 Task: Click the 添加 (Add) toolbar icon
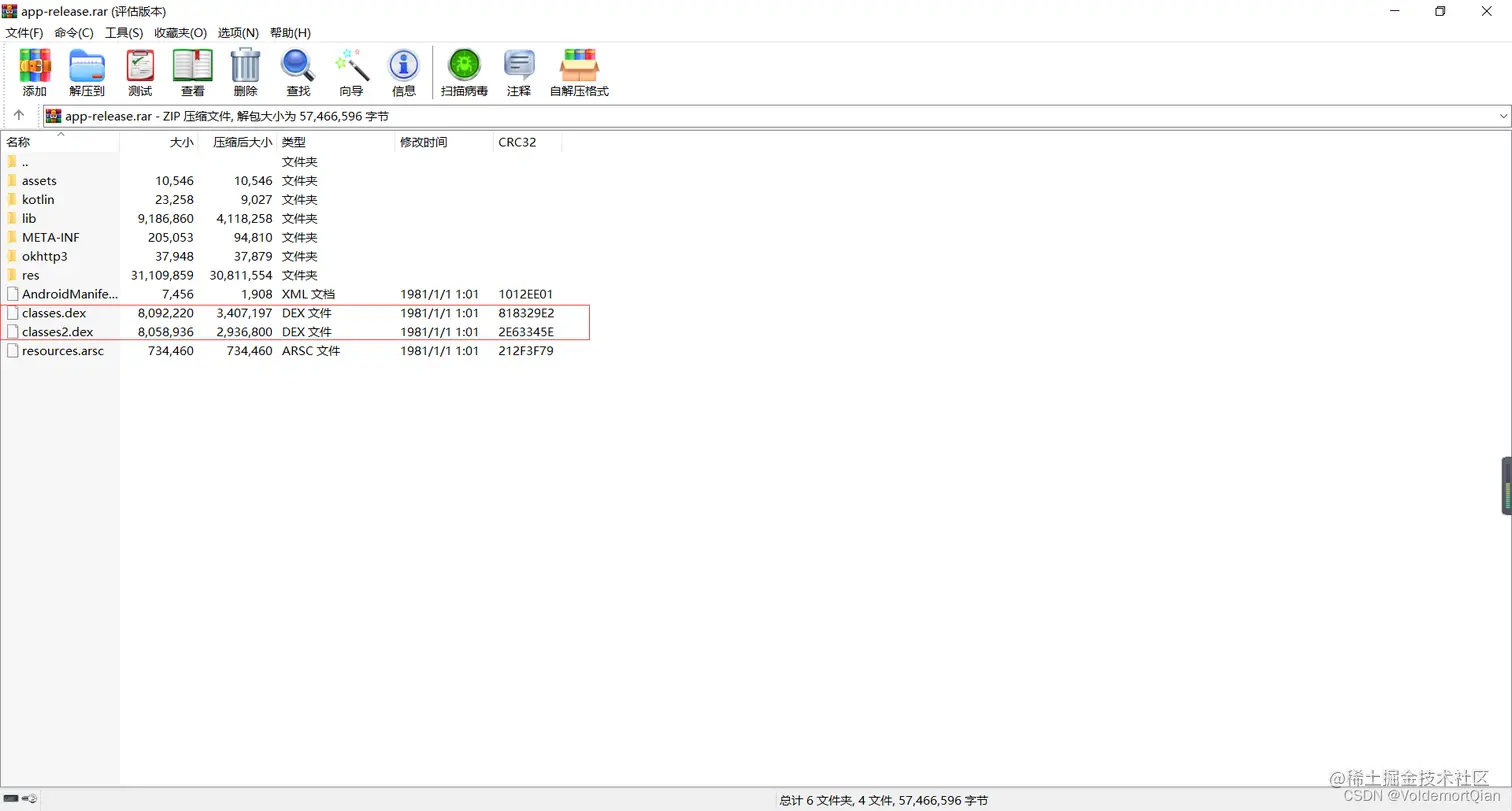point(35,66)
